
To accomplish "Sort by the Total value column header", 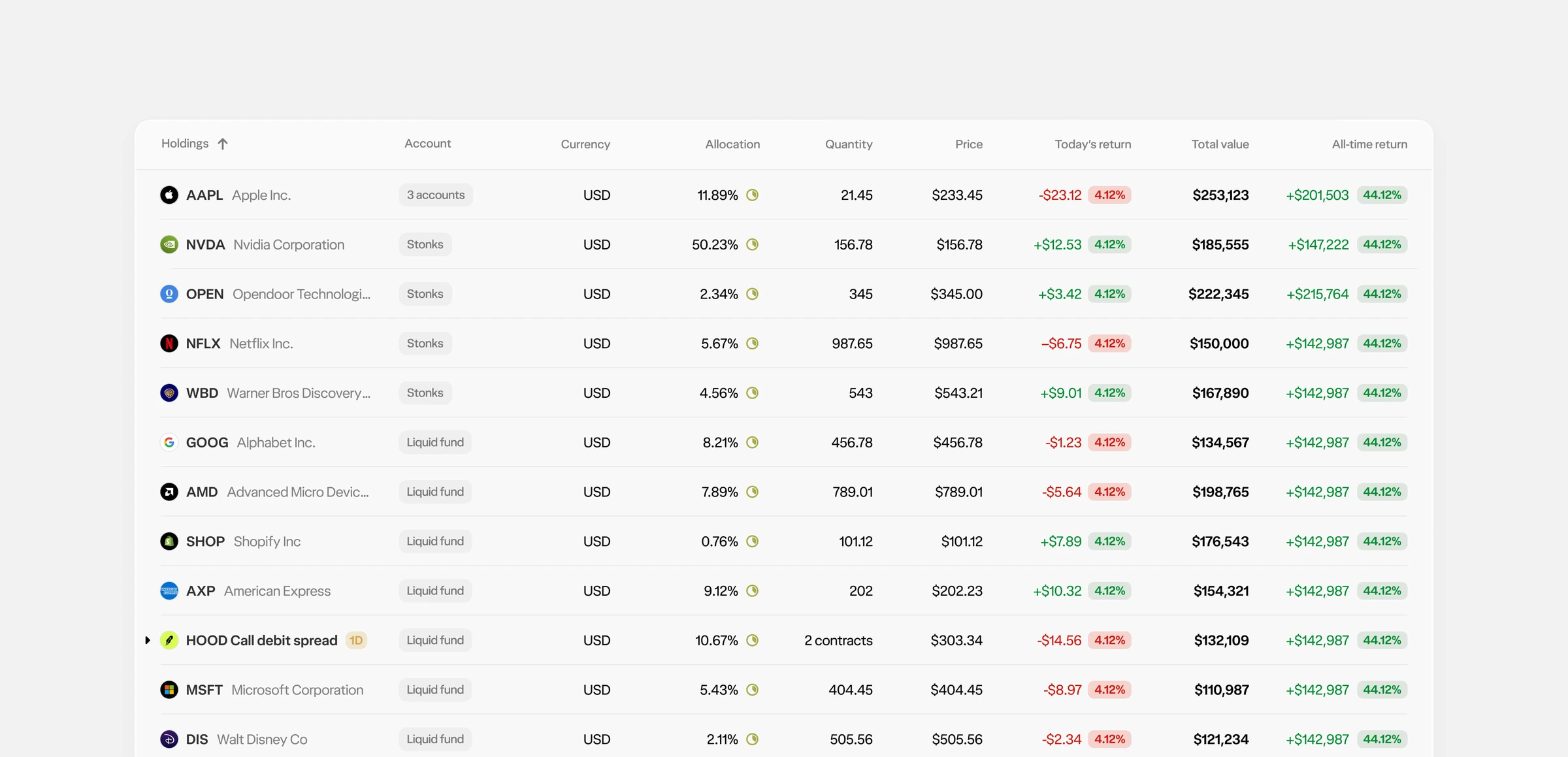I will (1220, 144).
